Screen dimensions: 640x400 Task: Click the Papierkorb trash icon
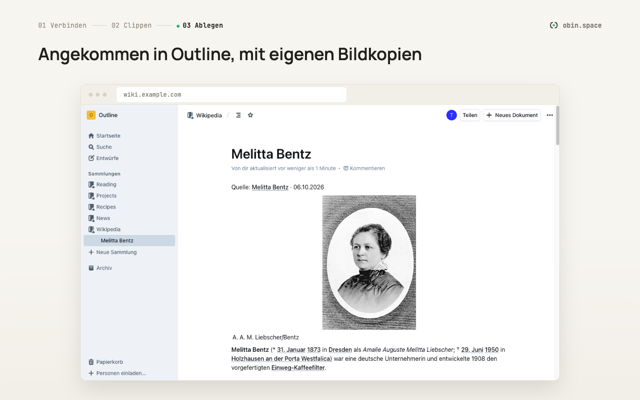pos(91,362)
